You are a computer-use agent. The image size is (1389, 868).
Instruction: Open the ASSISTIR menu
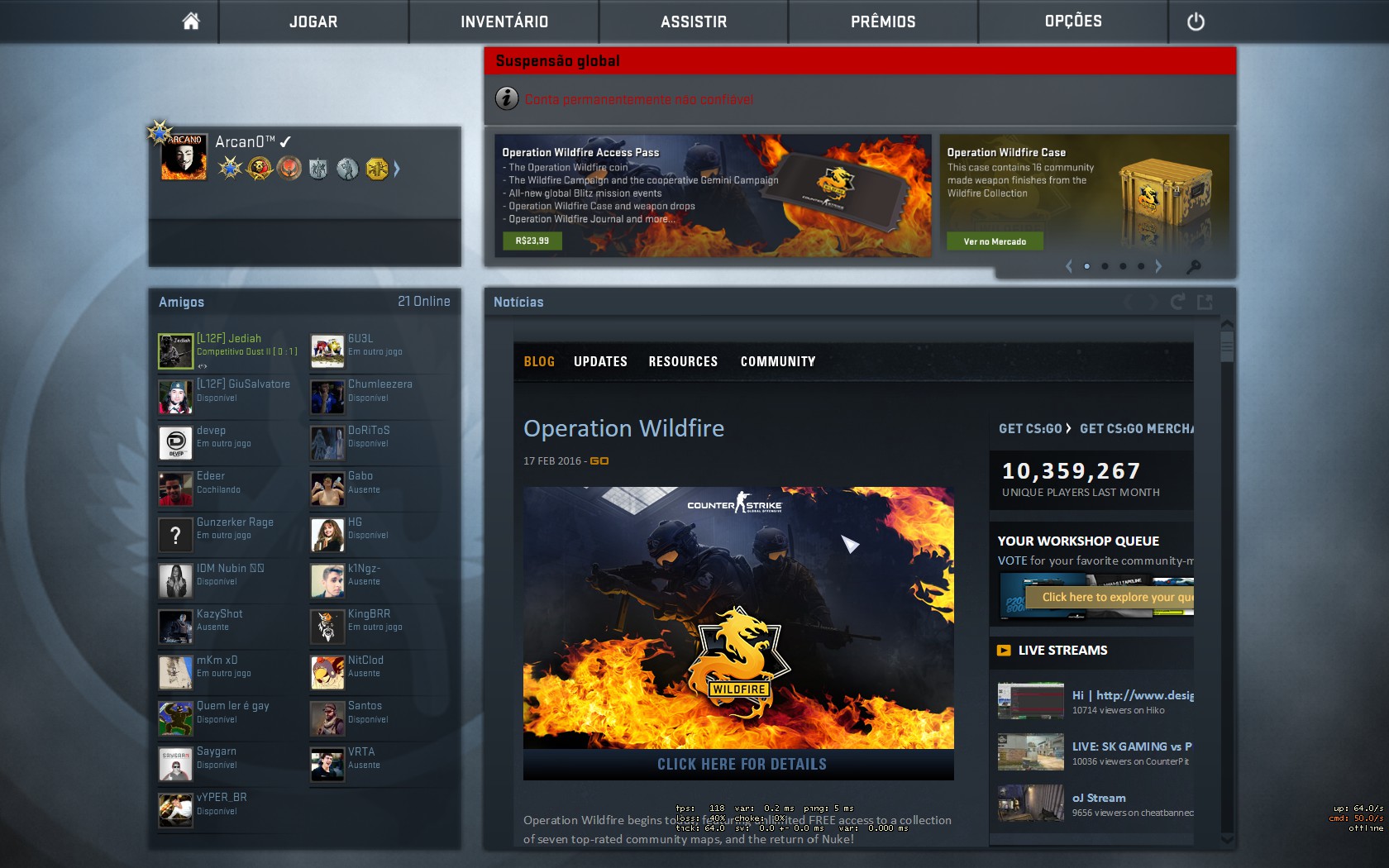(x=694, y=21)
